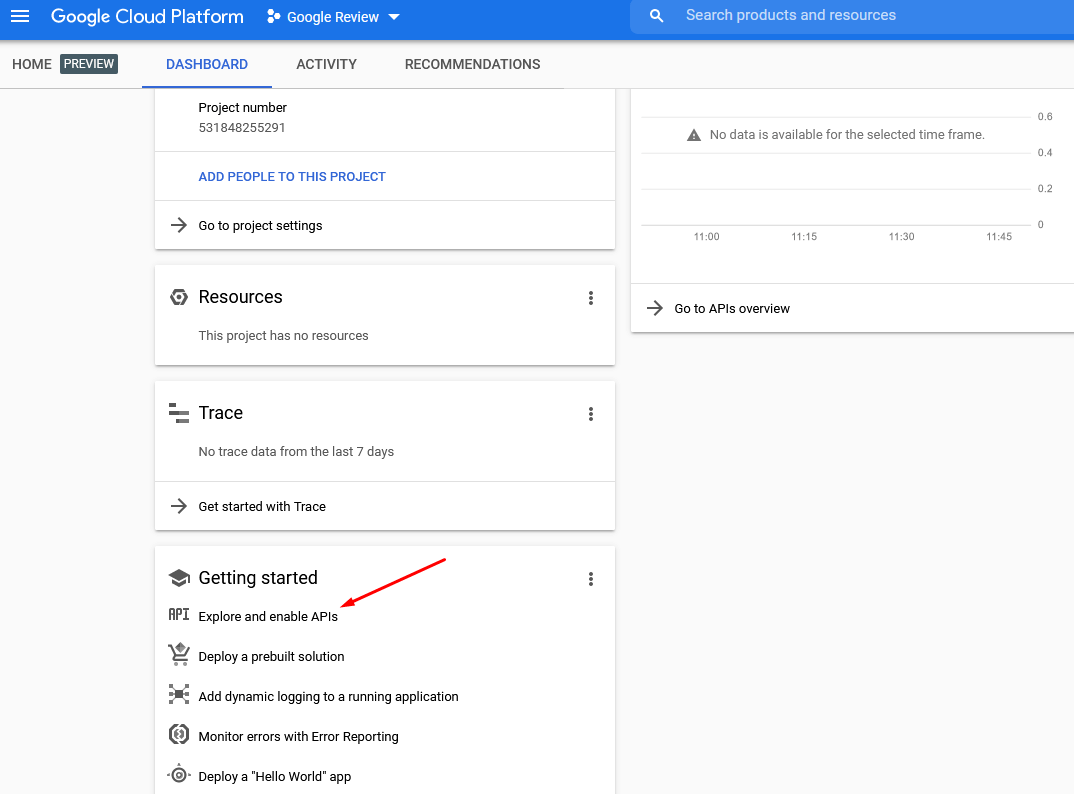This screenshot has width=1074, height=794.
Task: Click the Getting started heading
Action: click(x=258, y=578)
